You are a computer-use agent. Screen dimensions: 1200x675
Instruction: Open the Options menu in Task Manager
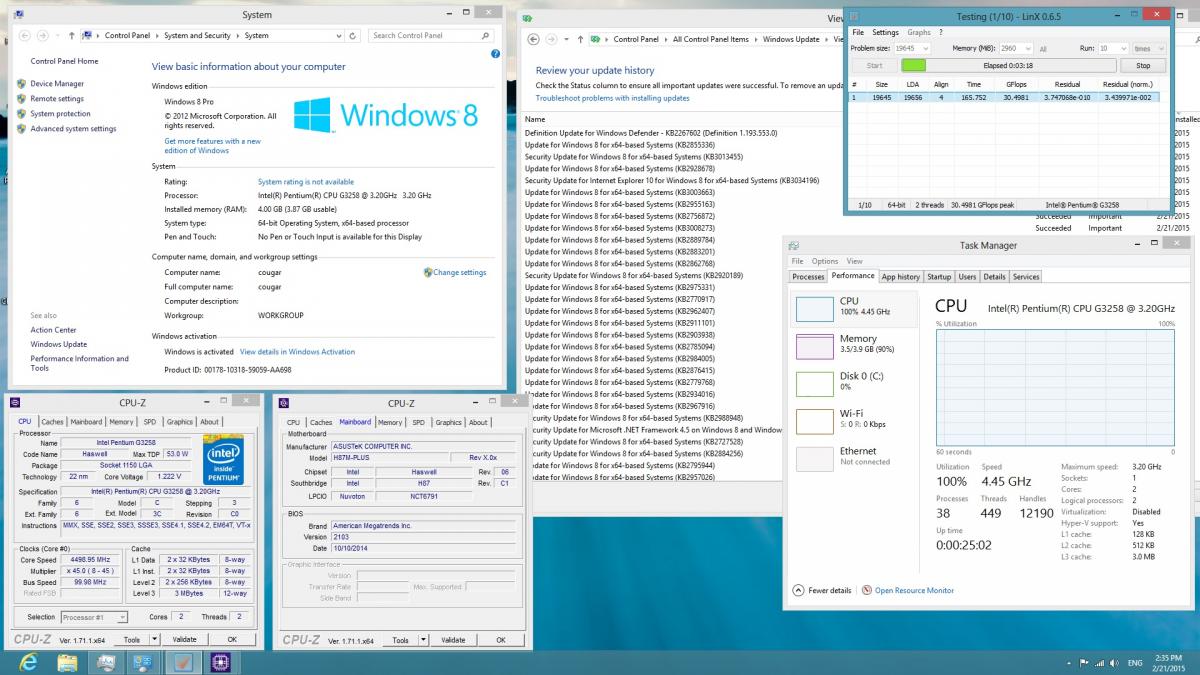(x=825, y=261)
